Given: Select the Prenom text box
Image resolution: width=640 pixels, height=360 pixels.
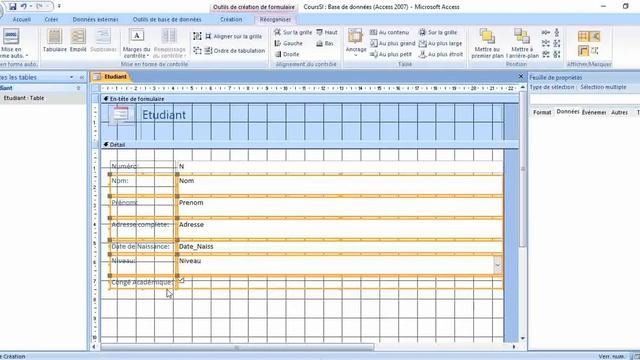Looking at the screenshot, I should point(340,207).
